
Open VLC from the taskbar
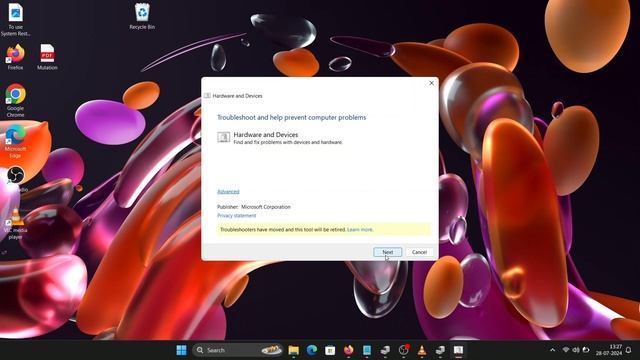(422, 350)
